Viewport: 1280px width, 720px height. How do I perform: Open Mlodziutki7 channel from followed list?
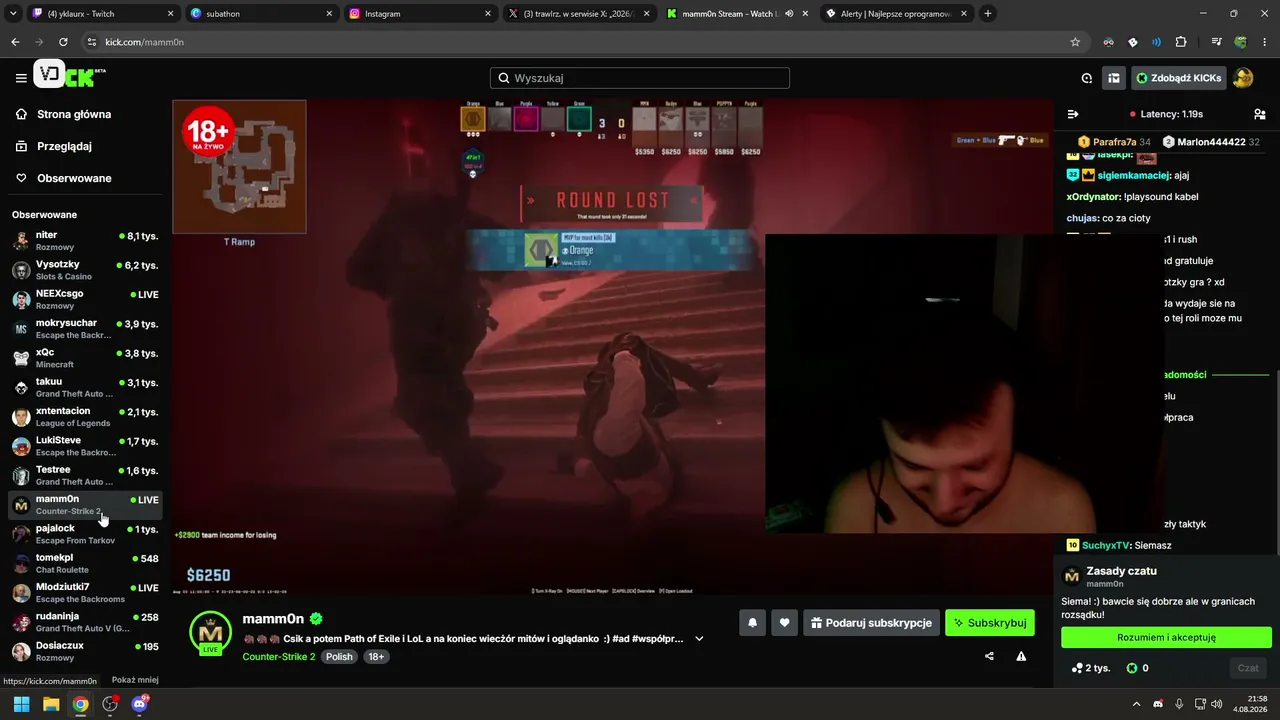coord(85,592)
